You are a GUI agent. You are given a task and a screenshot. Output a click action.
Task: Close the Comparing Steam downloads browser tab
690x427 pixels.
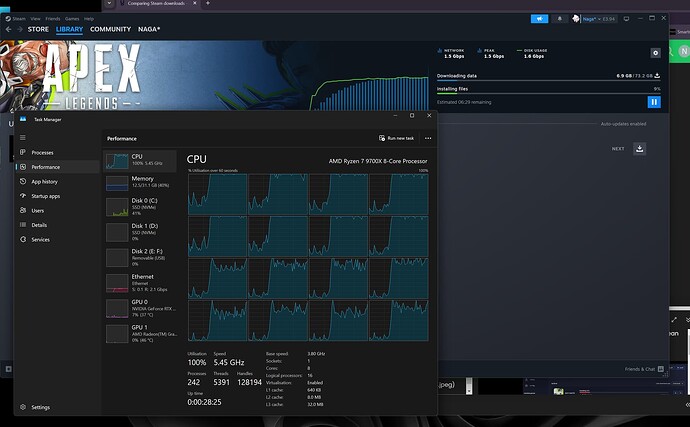pos(195,3)
